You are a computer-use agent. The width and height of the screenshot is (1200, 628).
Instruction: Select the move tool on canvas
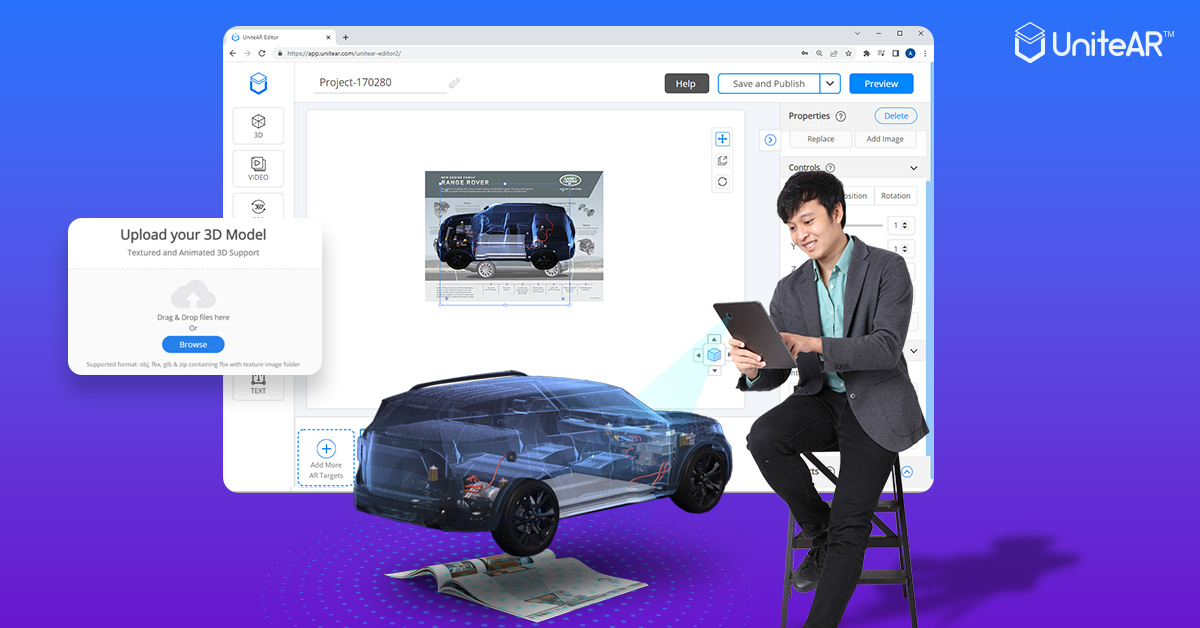point(722,139)
